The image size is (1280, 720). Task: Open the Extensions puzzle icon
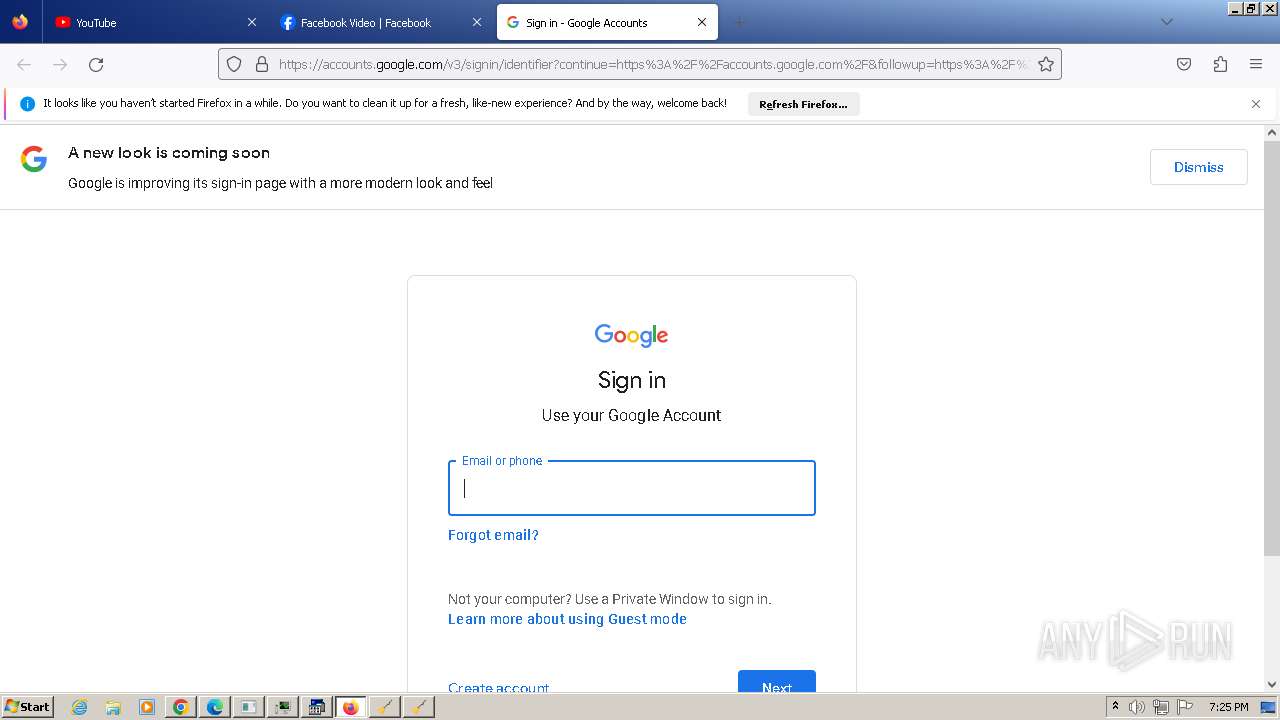1220,64
